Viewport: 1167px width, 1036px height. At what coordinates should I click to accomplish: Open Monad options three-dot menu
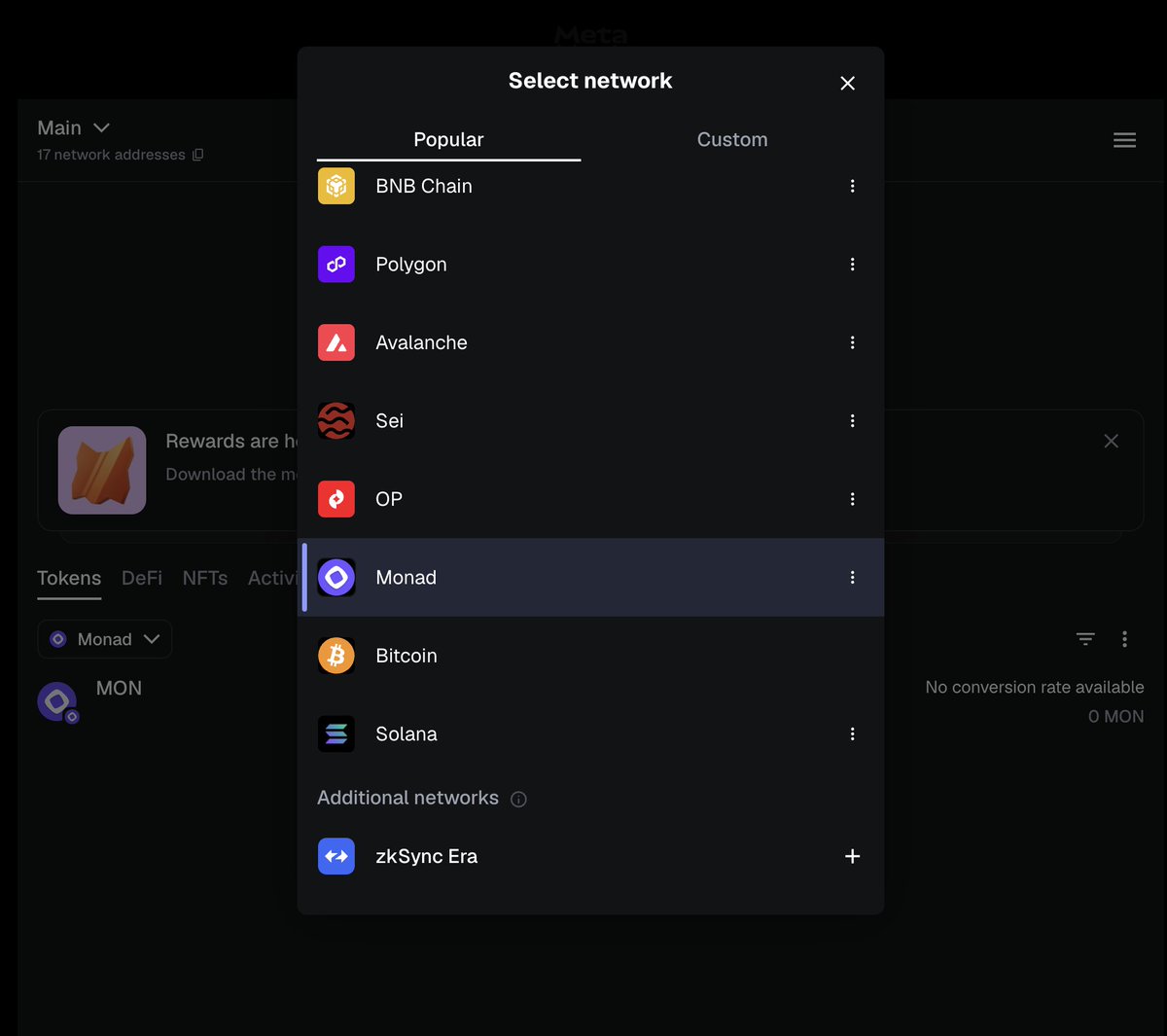tap(853, 578)
